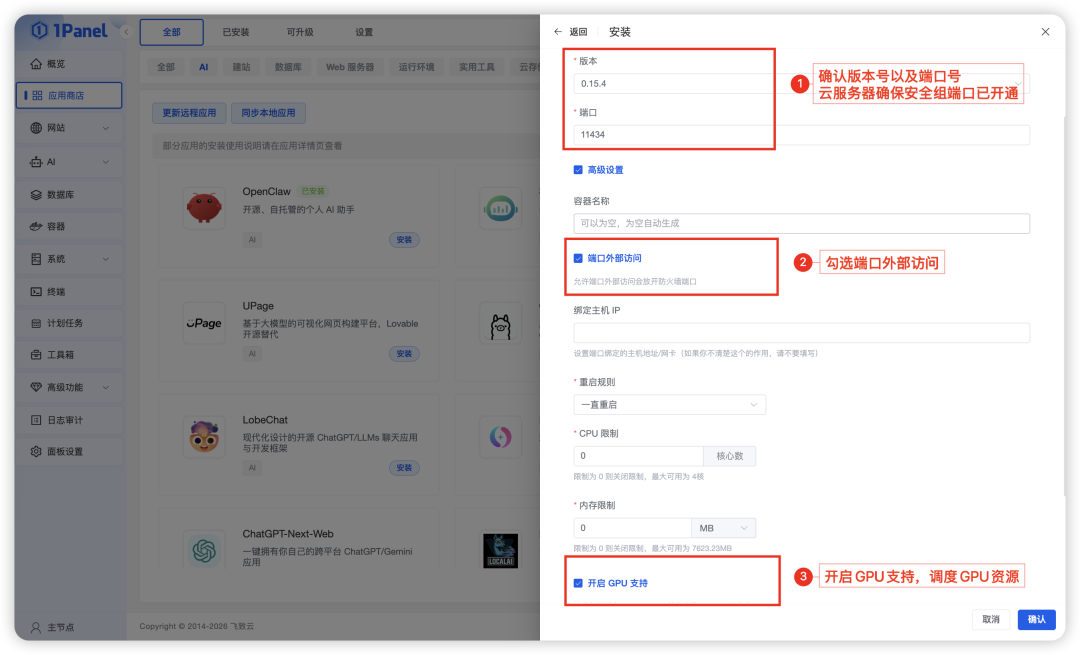Image resolution: width=1080 pixels, height=655 pixels.
Task: Select the 实用工具 category filter
Action: 477,67
